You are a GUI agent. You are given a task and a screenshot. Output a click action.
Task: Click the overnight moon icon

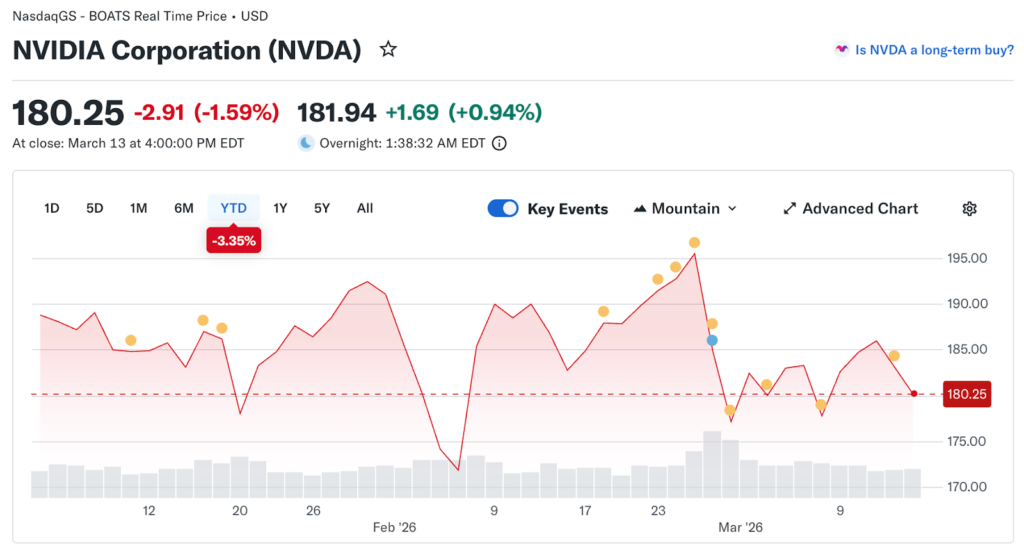click(x=306, y=143)
